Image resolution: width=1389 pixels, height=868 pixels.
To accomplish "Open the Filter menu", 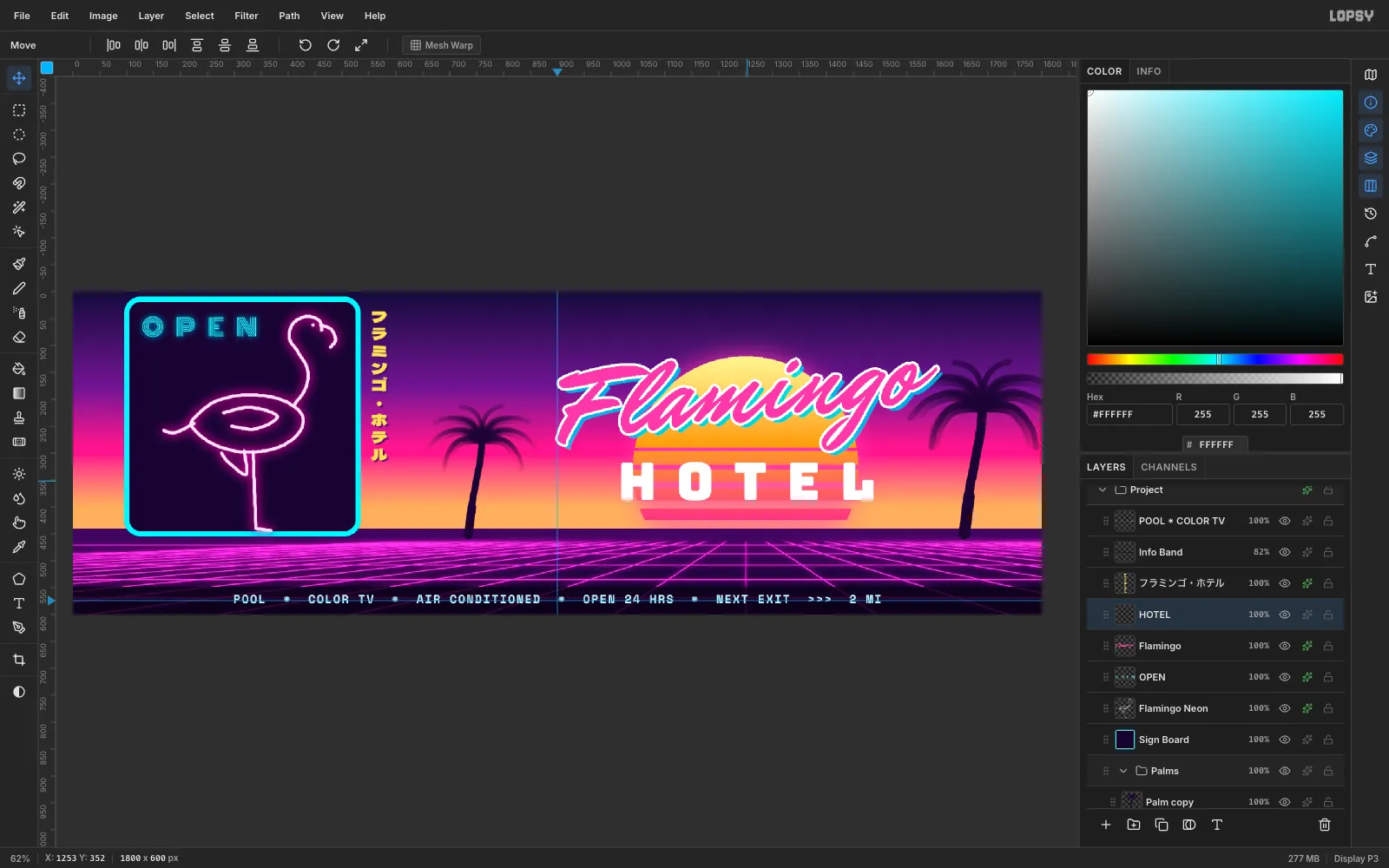I will point(247,16).
